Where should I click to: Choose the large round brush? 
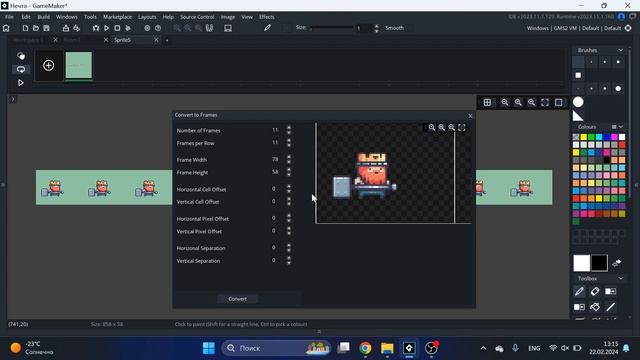coord(578,102)
